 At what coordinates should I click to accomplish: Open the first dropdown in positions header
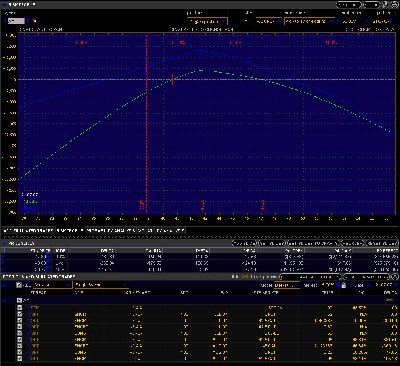coord(311,277)
